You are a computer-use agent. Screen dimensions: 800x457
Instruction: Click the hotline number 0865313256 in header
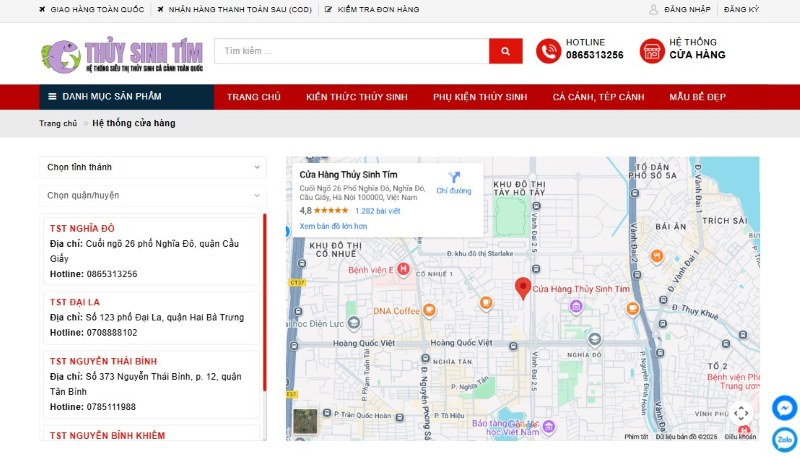[594, 55]
